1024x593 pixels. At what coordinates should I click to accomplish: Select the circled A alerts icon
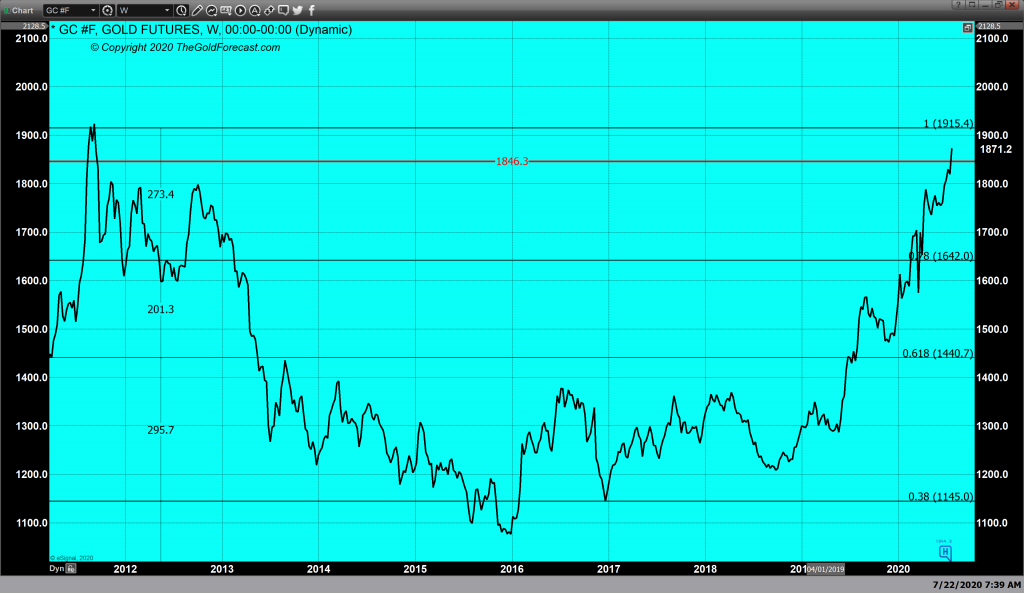pos(254,8)
